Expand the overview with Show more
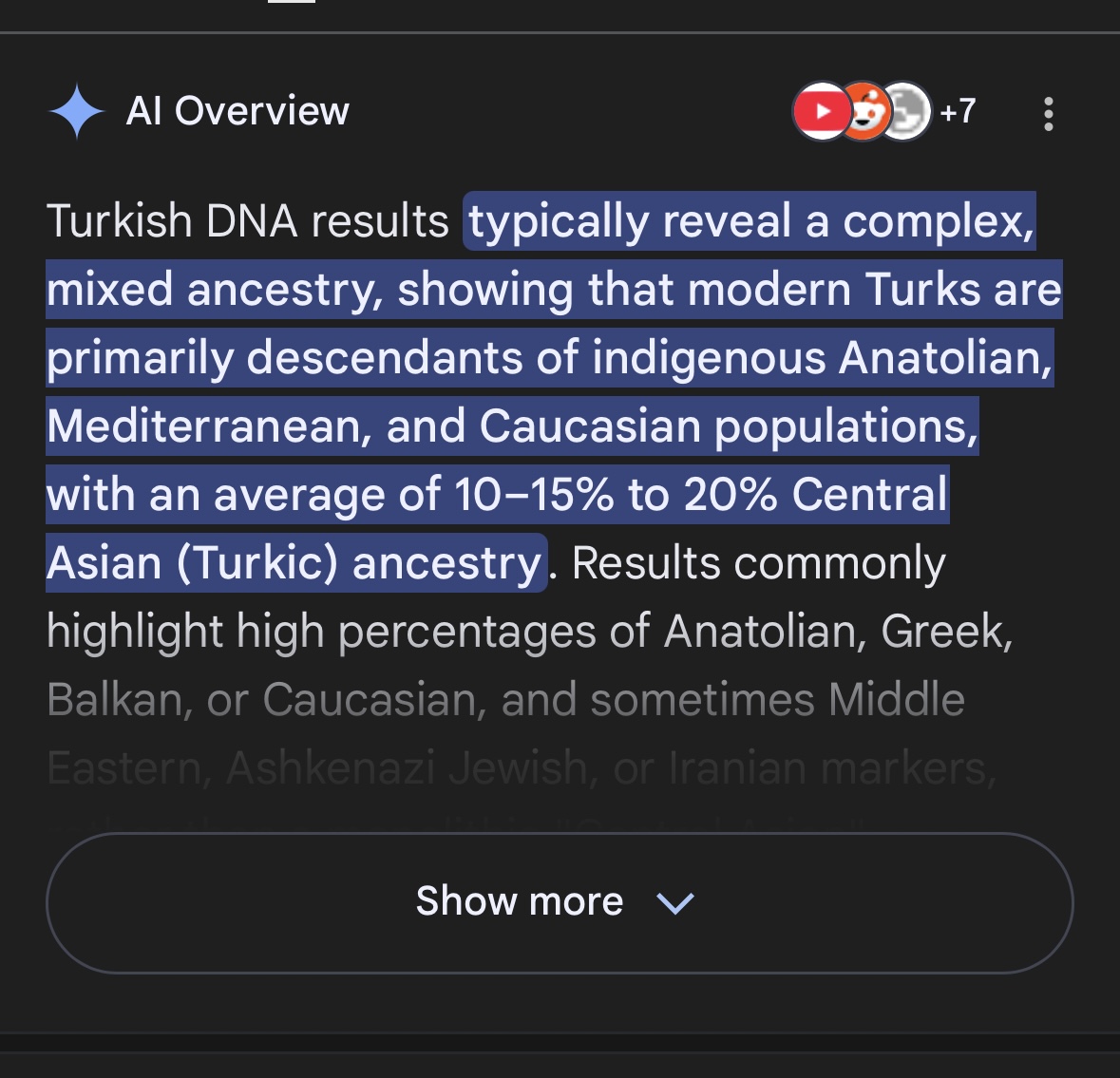Screen dimensions: 1120x1078 (520, 901)
